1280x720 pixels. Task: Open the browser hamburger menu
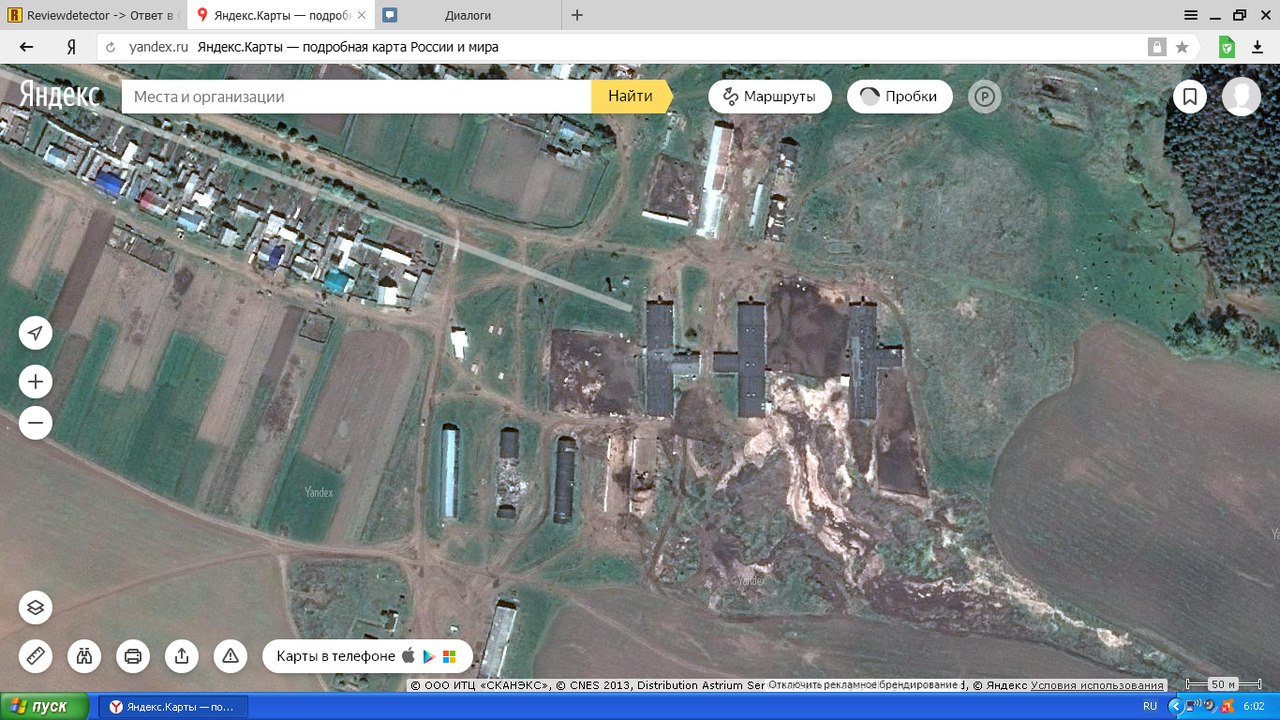[x=1191, y=15]
